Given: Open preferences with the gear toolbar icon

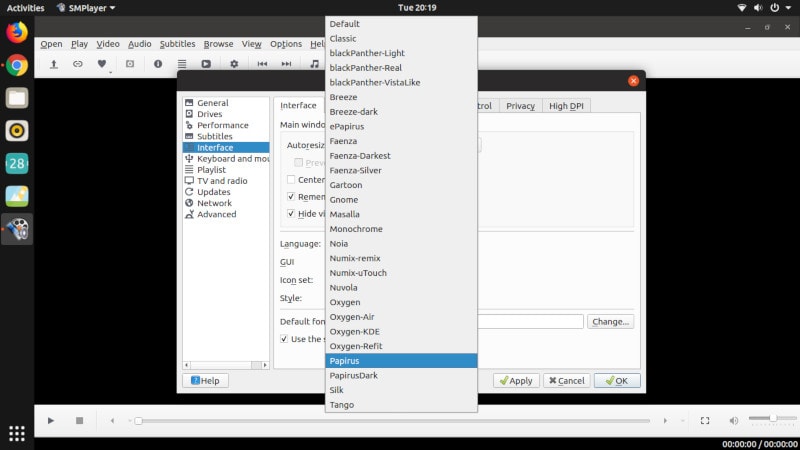Looking at the screenshot, I should point(234,64).
